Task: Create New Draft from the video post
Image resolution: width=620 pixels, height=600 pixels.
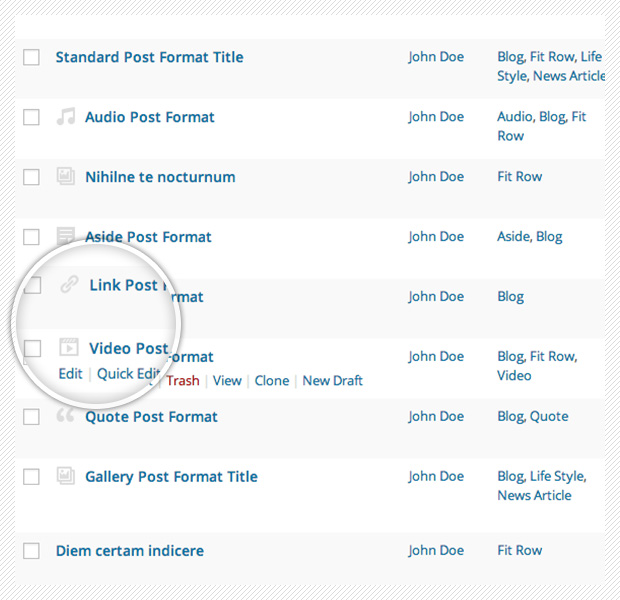Action: point(332,380)
